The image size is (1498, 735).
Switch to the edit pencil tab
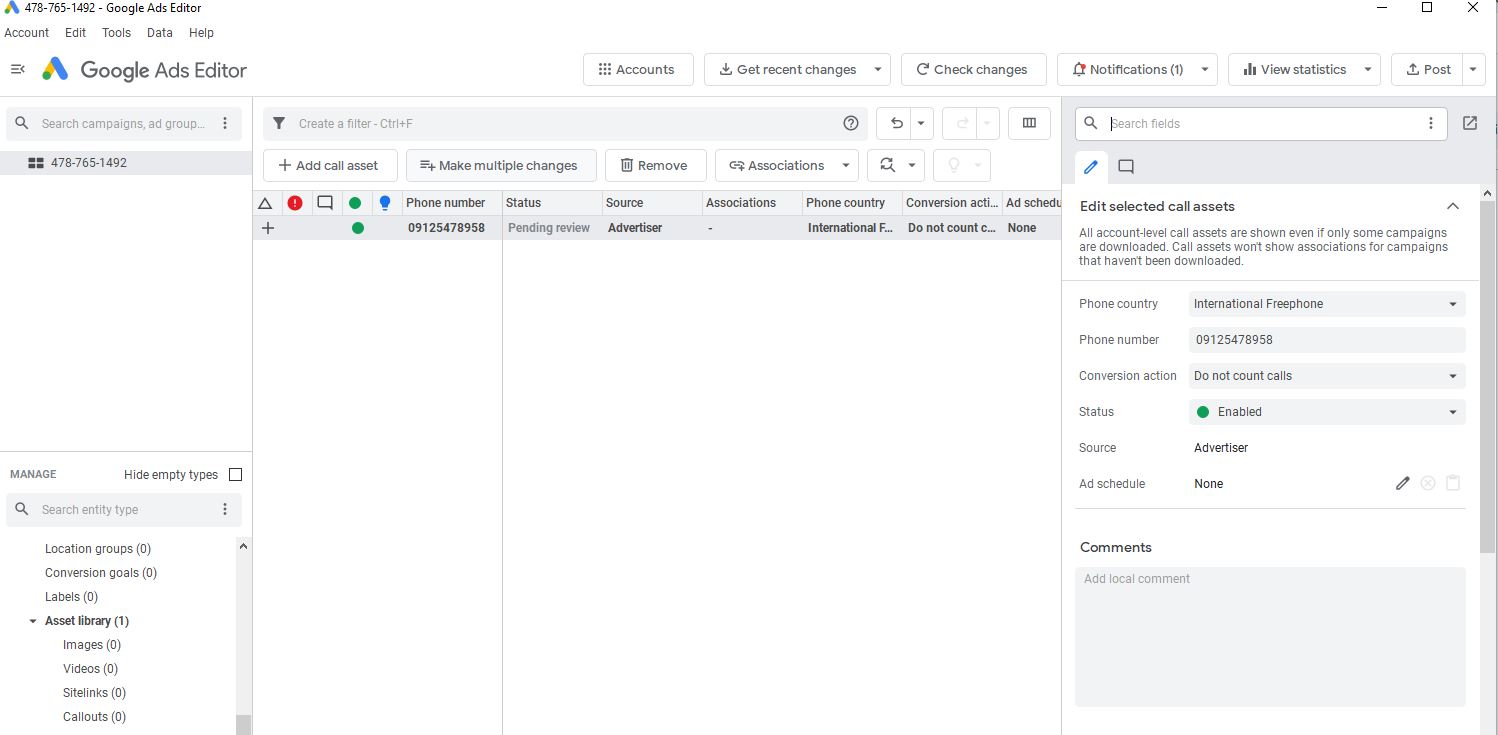click(1091, 167)
